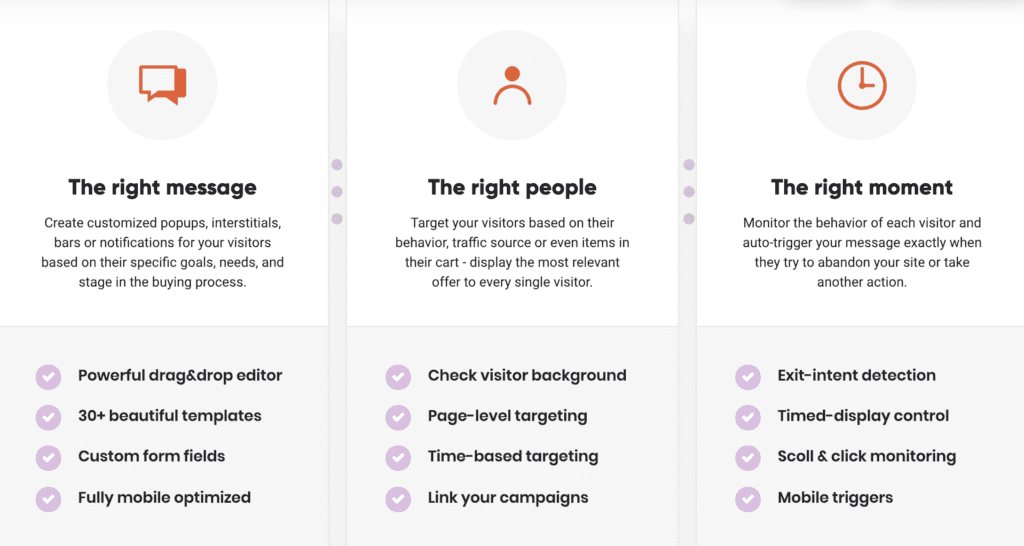Viewport: 1024px width, 546px height.
Task: Click the 'Link your campaigns' feature text
Action: coord(508,497)
